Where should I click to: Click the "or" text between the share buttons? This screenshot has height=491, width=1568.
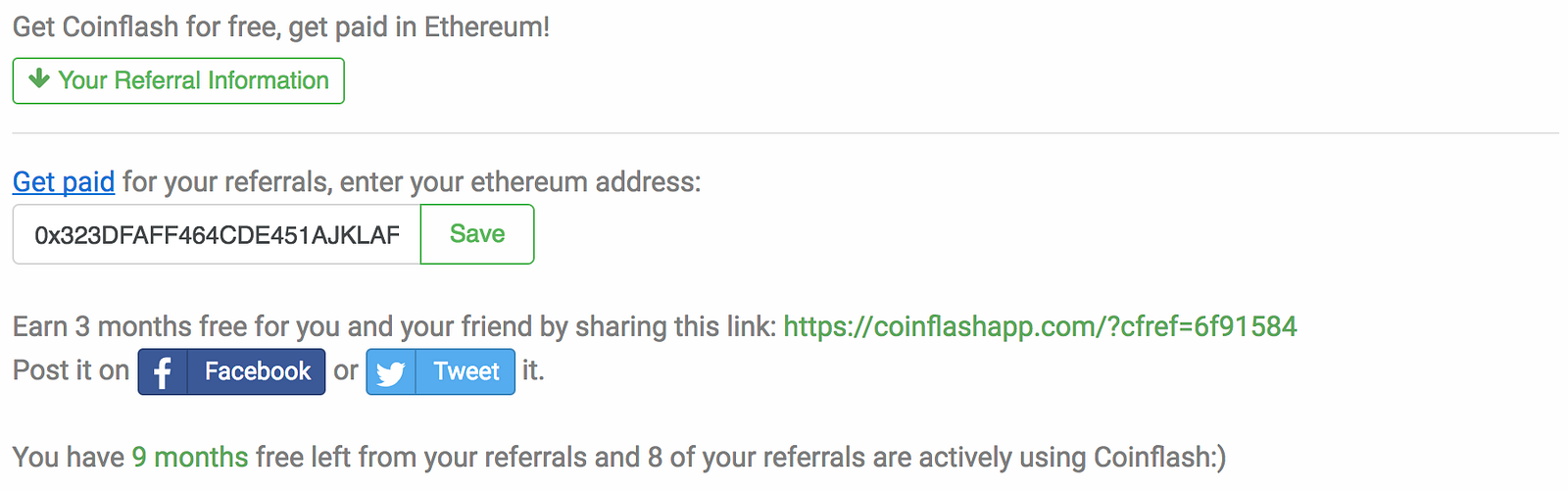coord(346,370)
